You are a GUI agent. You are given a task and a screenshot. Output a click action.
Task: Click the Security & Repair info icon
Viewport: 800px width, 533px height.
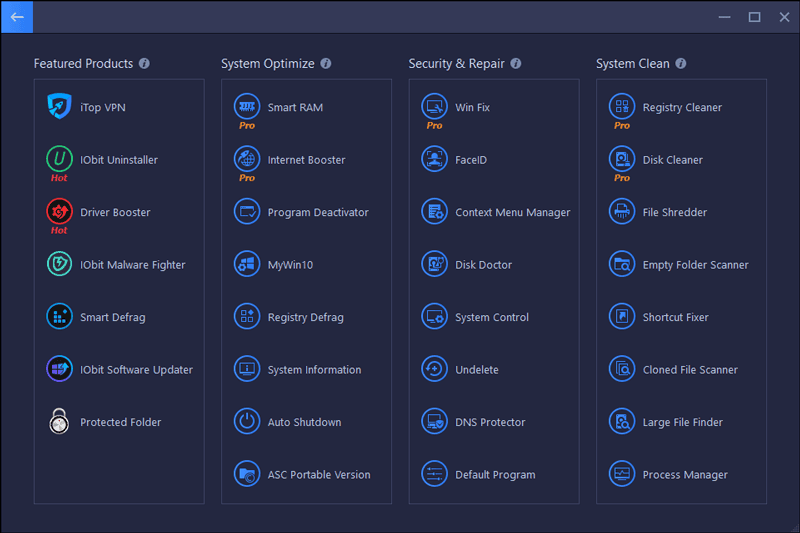pos(516,63)
